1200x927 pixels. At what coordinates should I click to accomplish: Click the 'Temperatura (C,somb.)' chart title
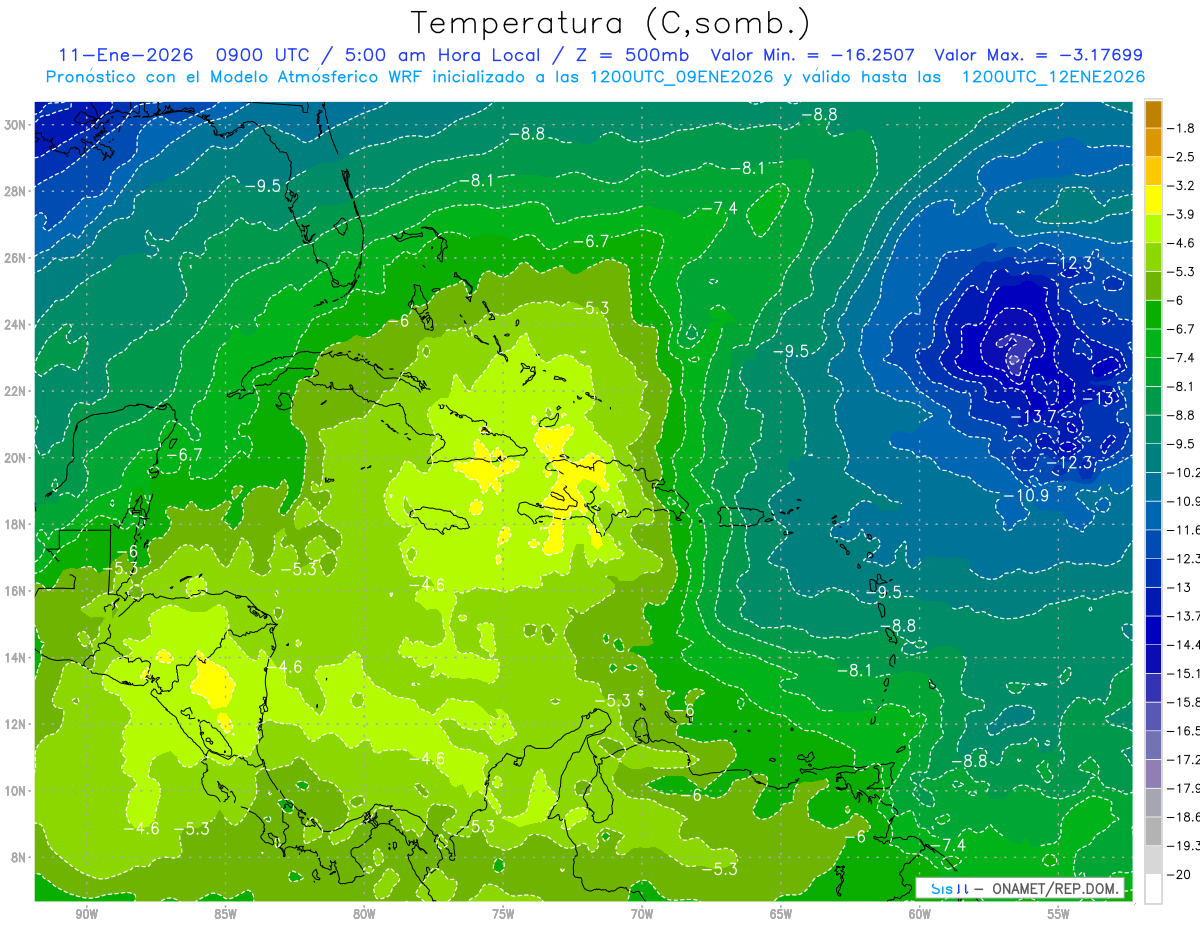611,23
